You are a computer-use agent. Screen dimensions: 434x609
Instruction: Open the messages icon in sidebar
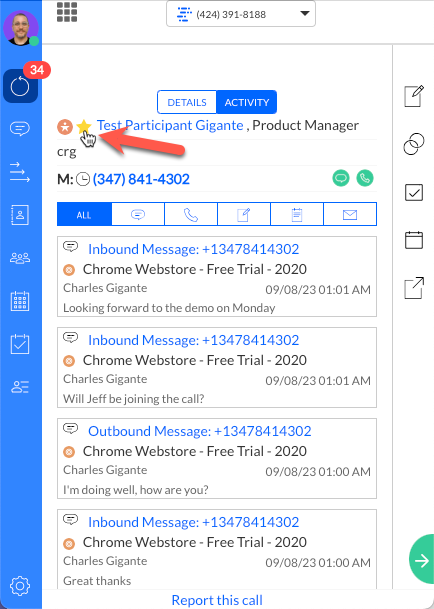pos(20,128)
